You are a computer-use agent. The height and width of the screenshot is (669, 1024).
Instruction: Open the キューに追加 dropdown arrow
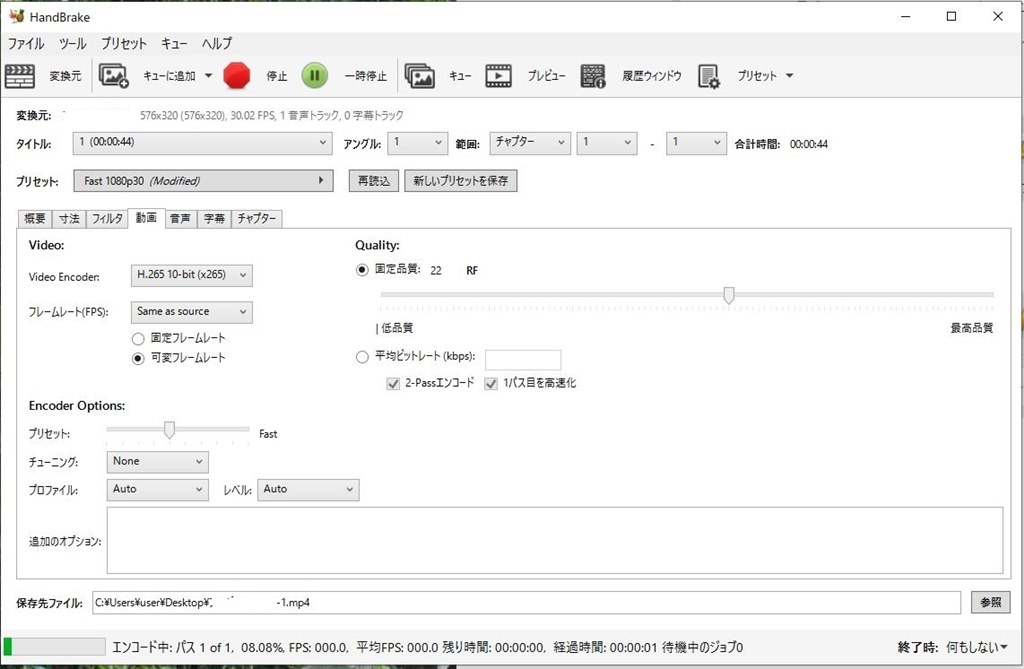click(208, 76)
